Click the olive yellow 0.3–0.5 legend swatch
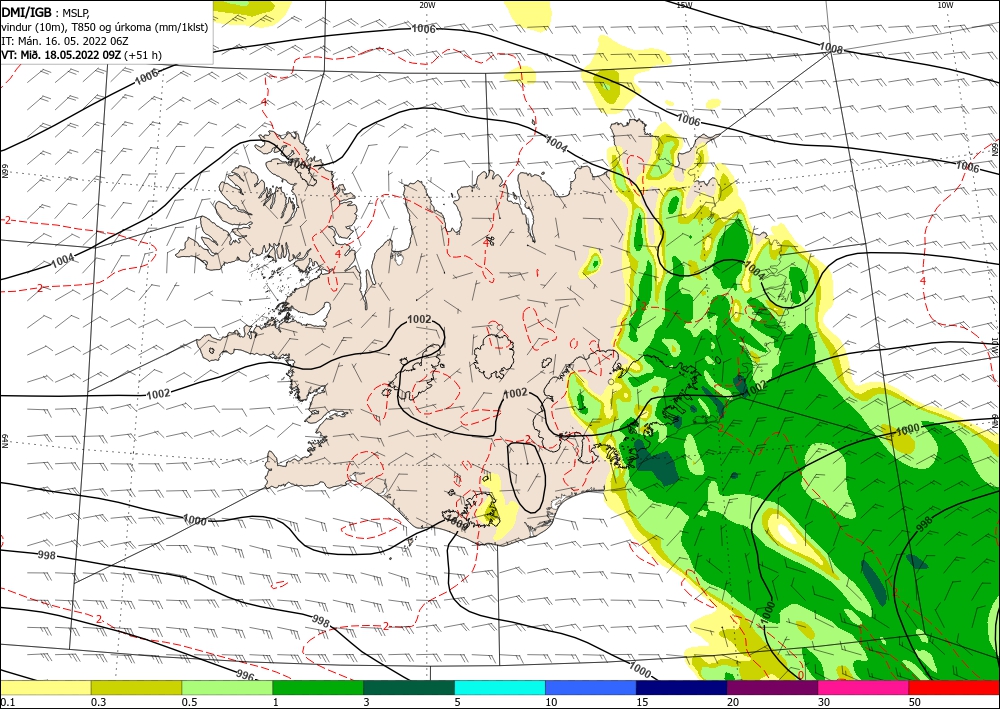Viewport: 1000px width, 709px height. (136, 687)
